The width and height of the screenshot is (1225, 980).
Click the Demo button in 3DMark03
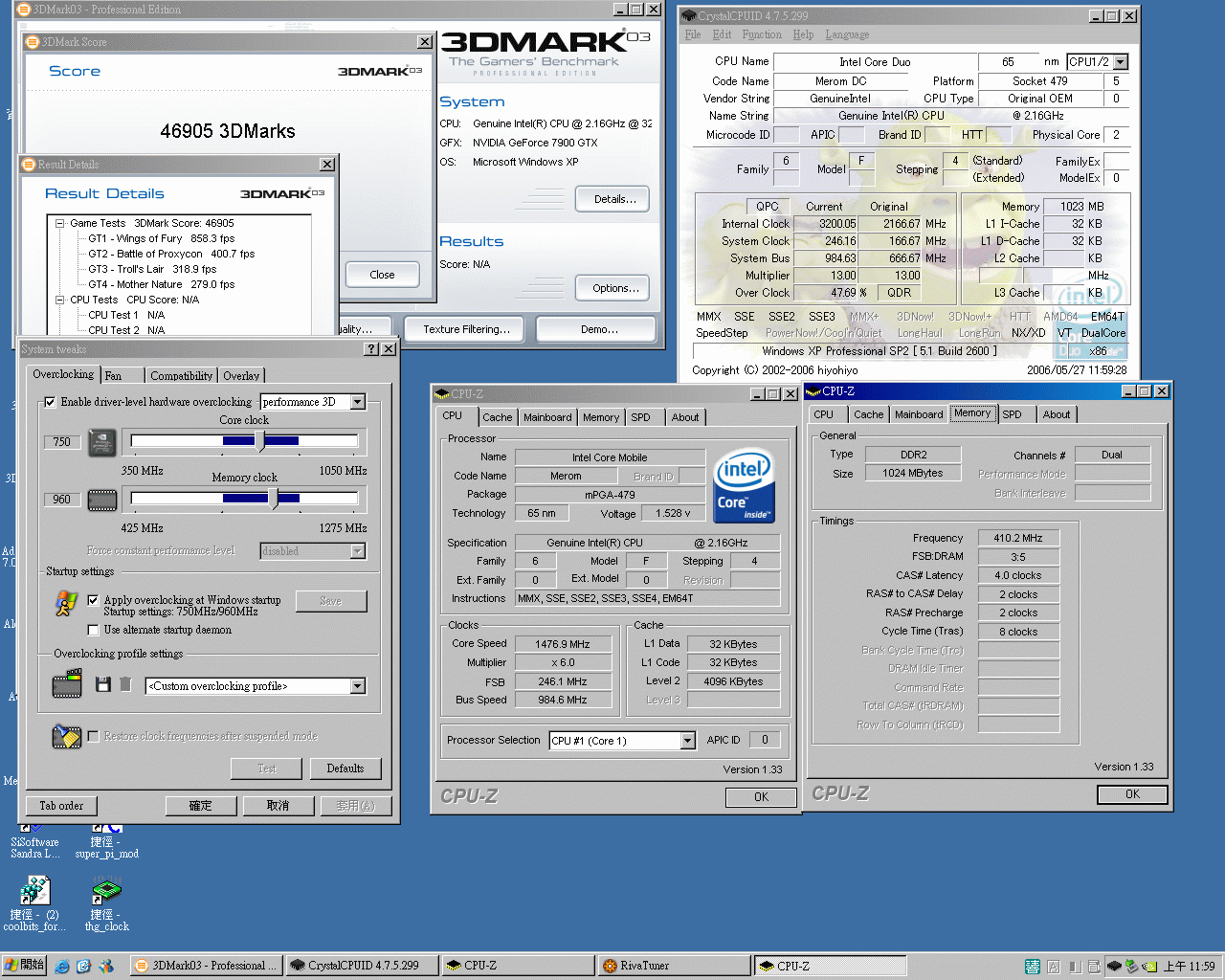pos(597,329)
